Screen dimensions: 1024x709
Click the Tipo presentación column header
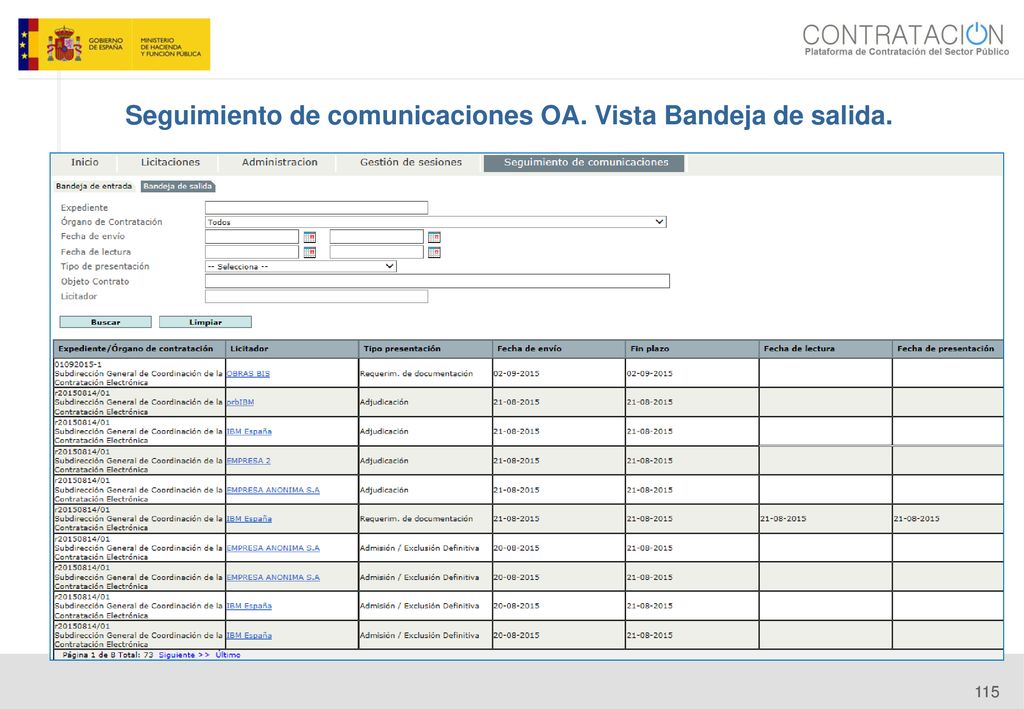pos(425,349)
